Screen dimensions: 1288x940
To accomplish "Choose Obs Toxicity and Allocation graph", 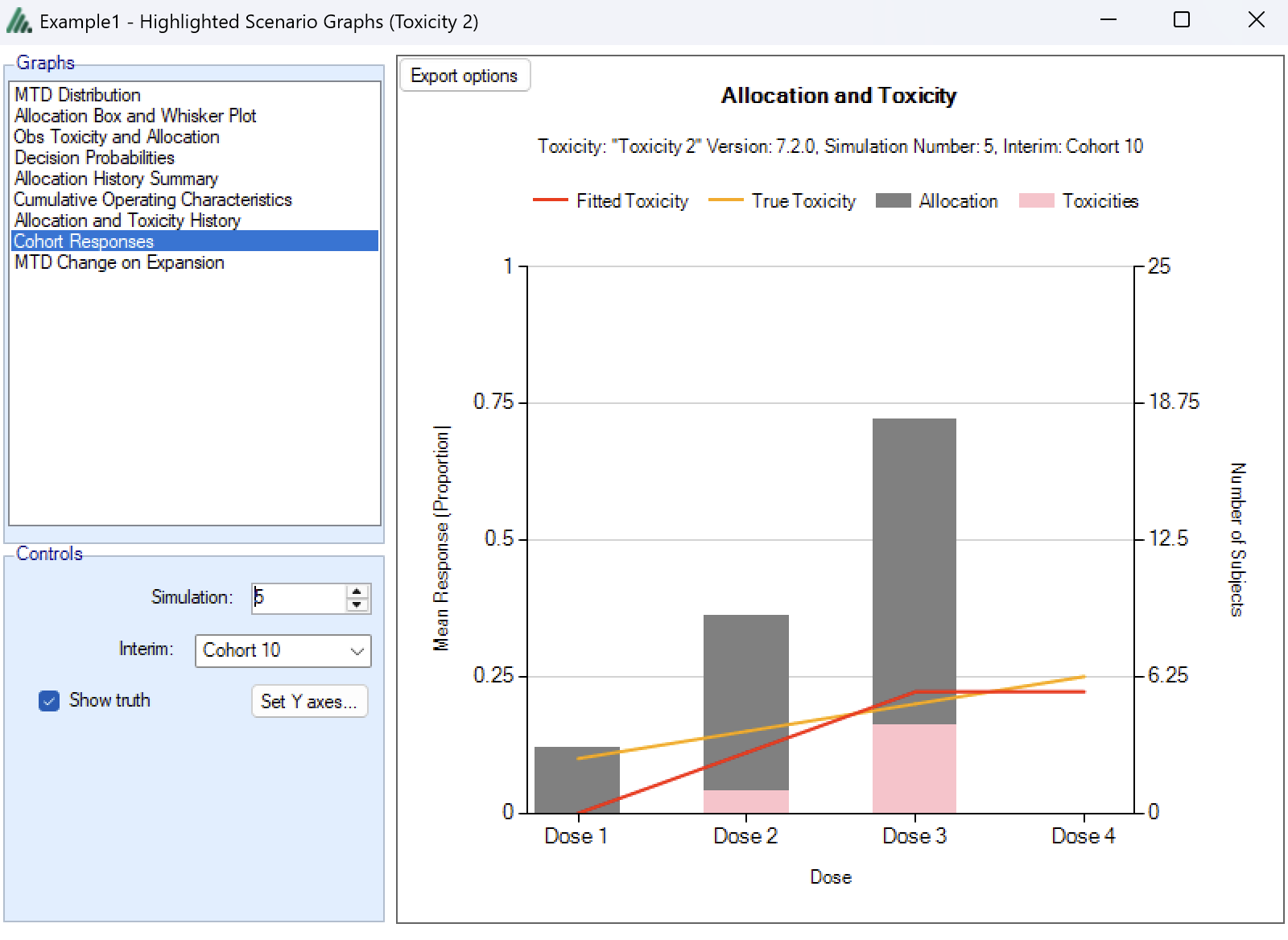I will tap(117, 137).
